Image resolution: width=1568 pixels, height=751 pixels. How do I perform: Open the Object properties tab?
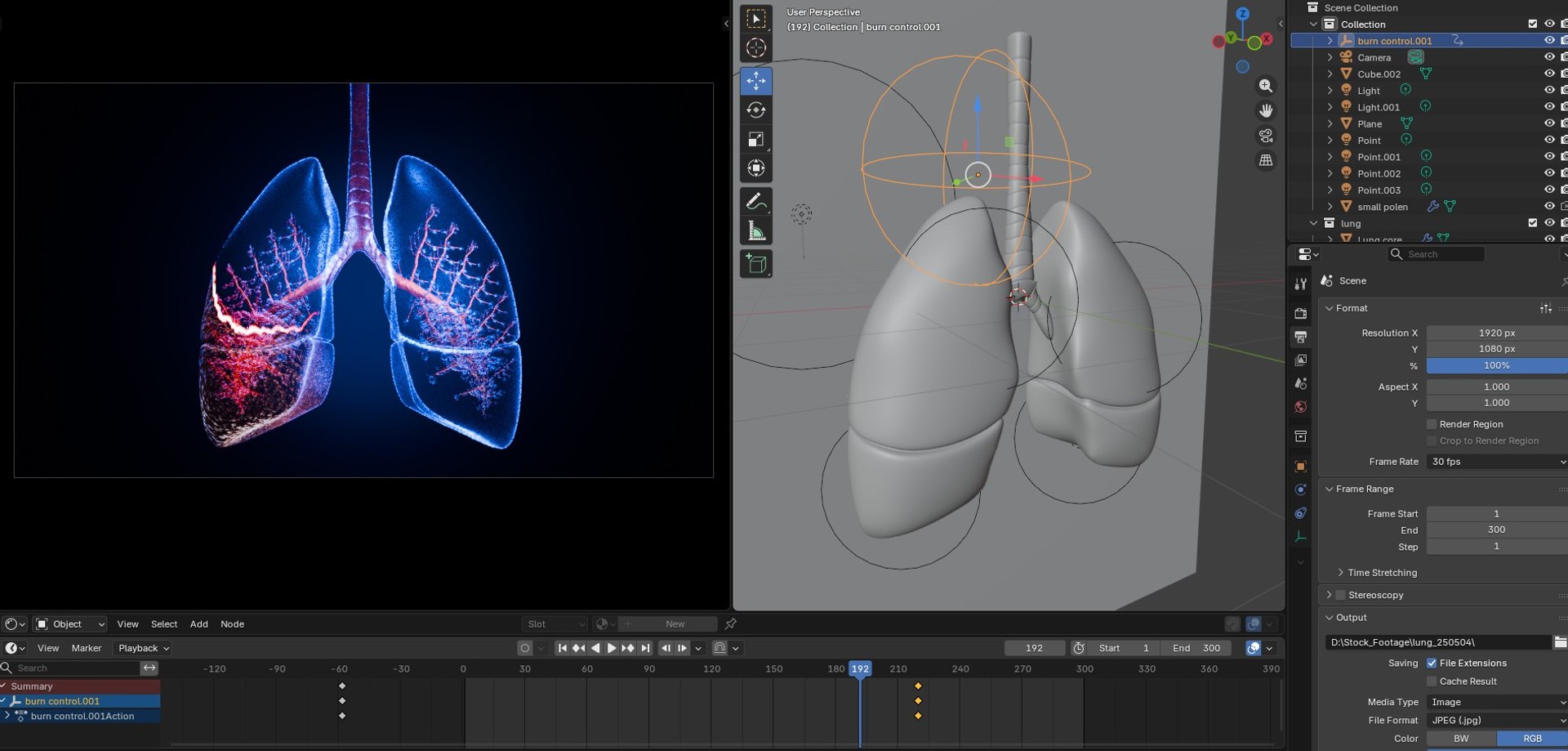coord(1301,467)
